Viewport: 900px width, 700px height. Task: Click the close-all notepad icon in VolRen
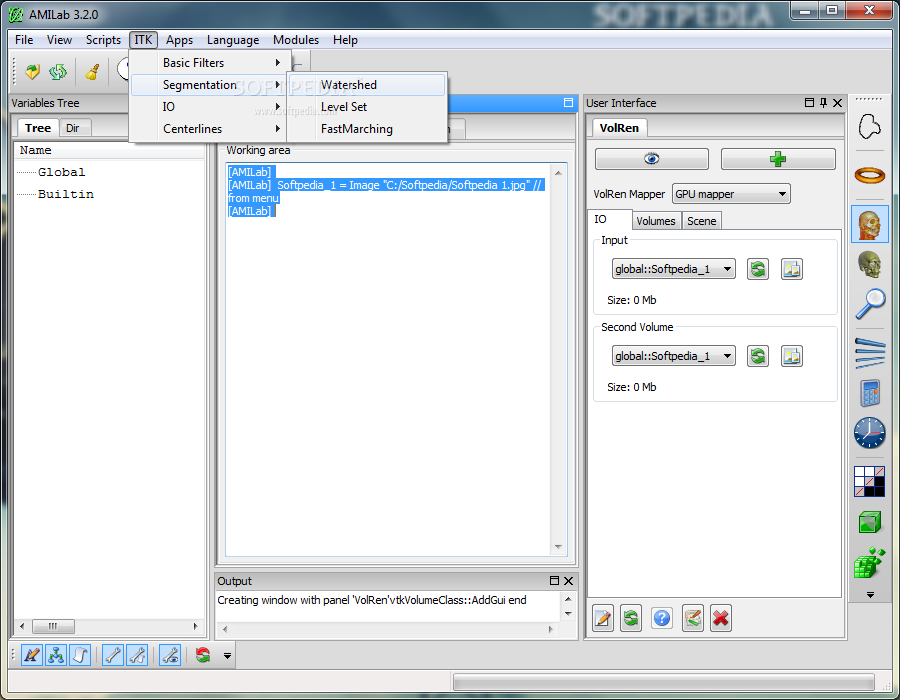coord(693,618)
